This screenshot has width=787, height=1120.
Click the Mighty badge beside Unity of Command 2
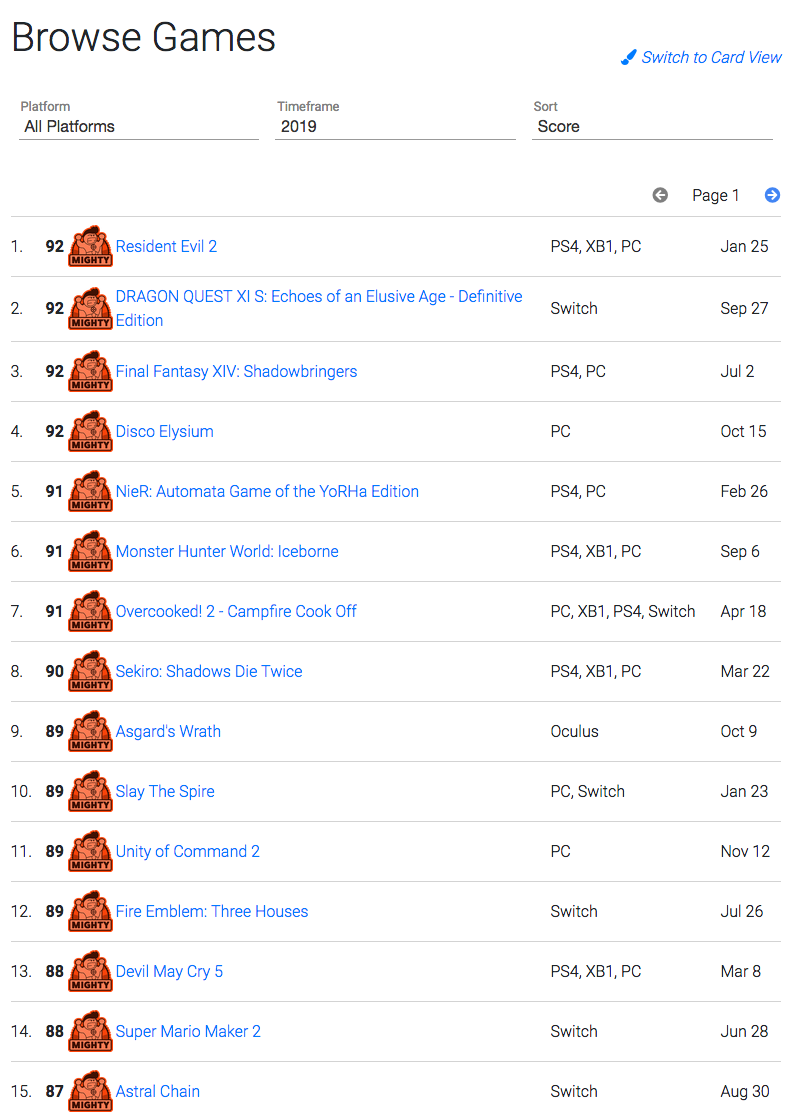coord(91,851)
